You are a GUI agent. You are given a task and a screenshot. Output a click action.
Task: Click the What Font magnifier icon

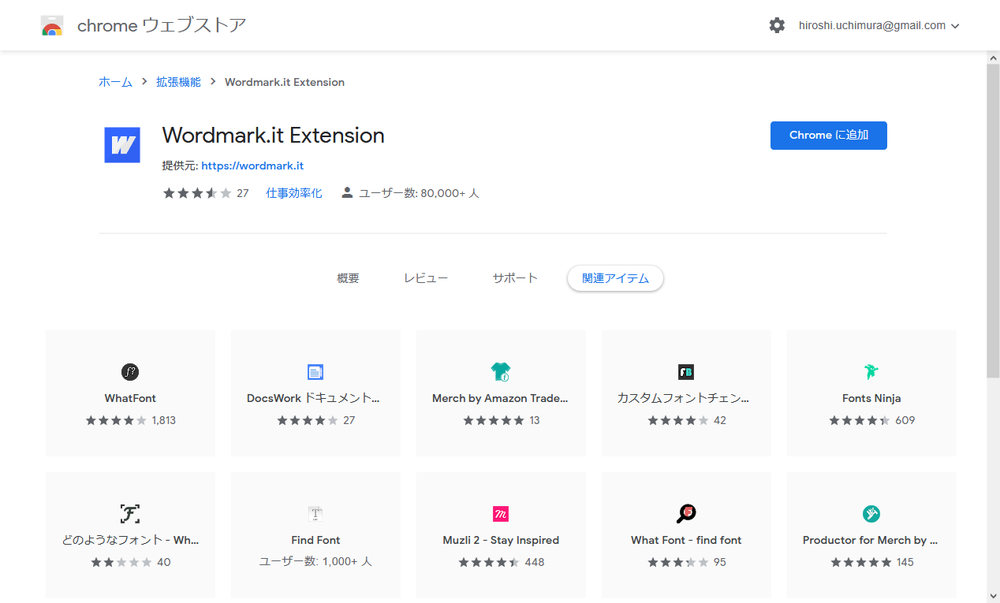(686, 513)
